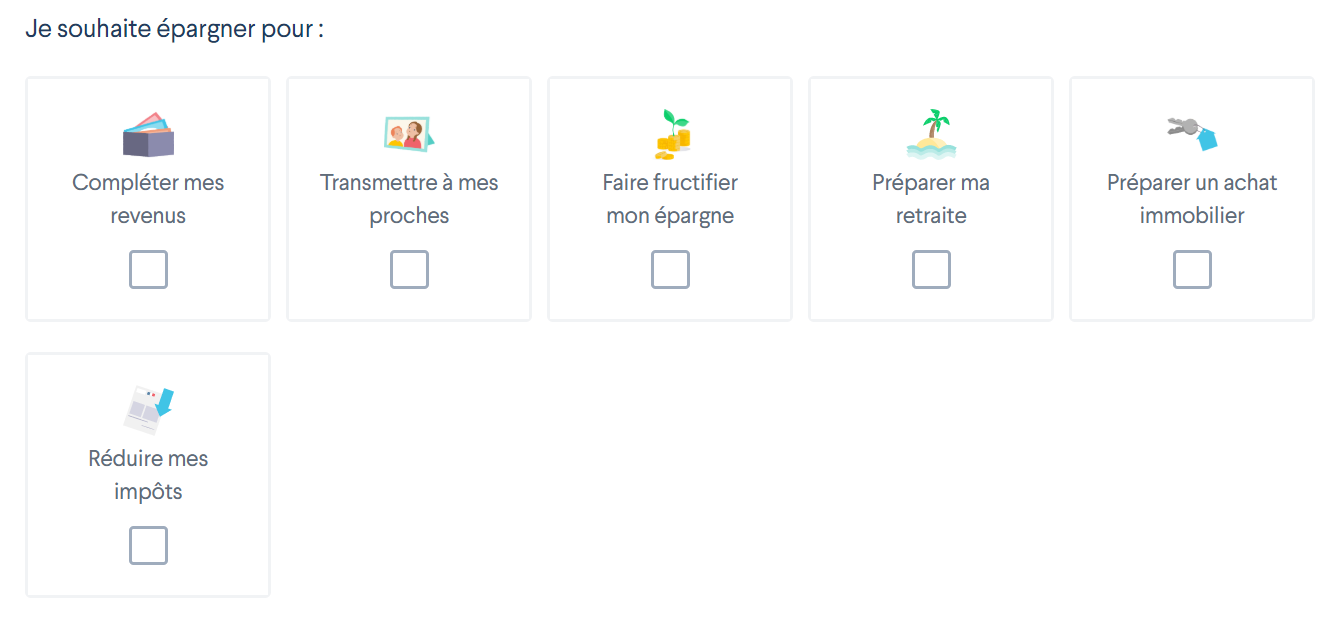Tick the Transmettre à mes proches checkbox

pyautogui.click(x=409, y=270)
